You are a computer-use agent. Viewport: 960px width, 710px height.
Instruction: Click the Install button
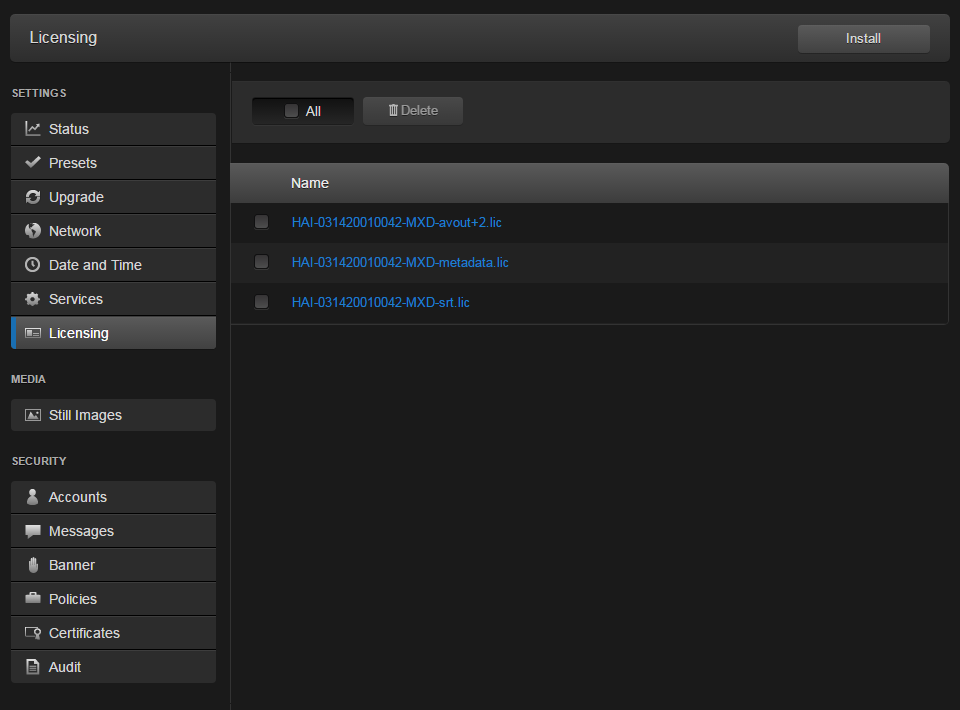[863, 38]
